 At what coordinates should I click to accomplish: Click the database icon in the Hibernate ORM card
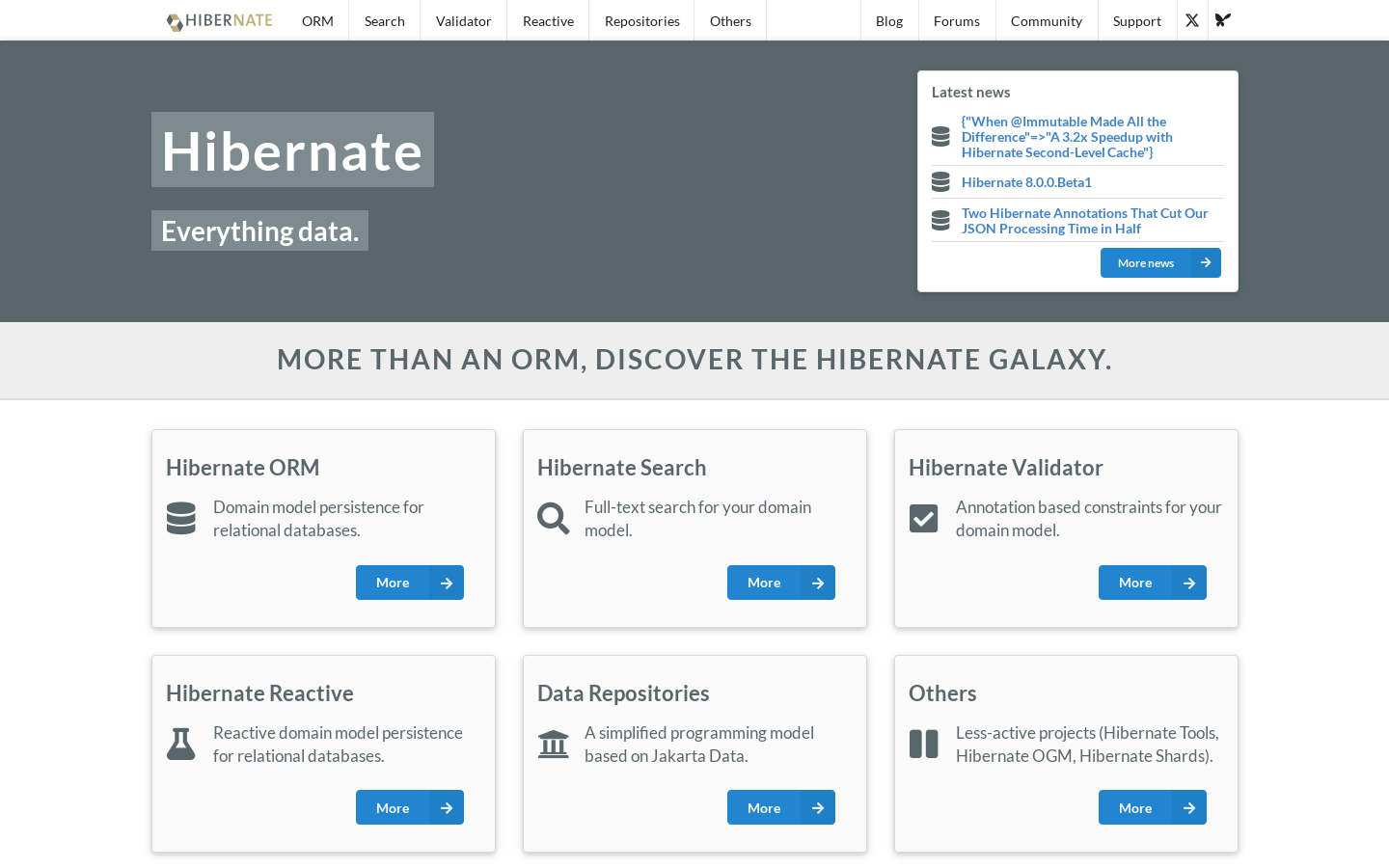[x=181, y=518]
